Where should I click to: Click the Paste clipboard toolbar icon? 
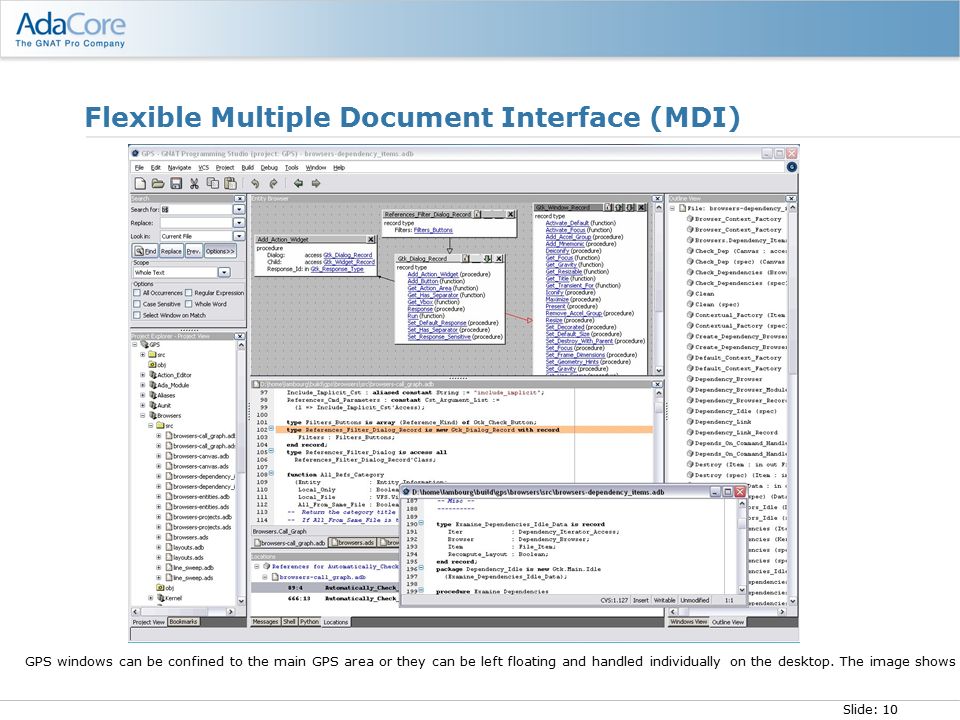(x=230, y=183)
